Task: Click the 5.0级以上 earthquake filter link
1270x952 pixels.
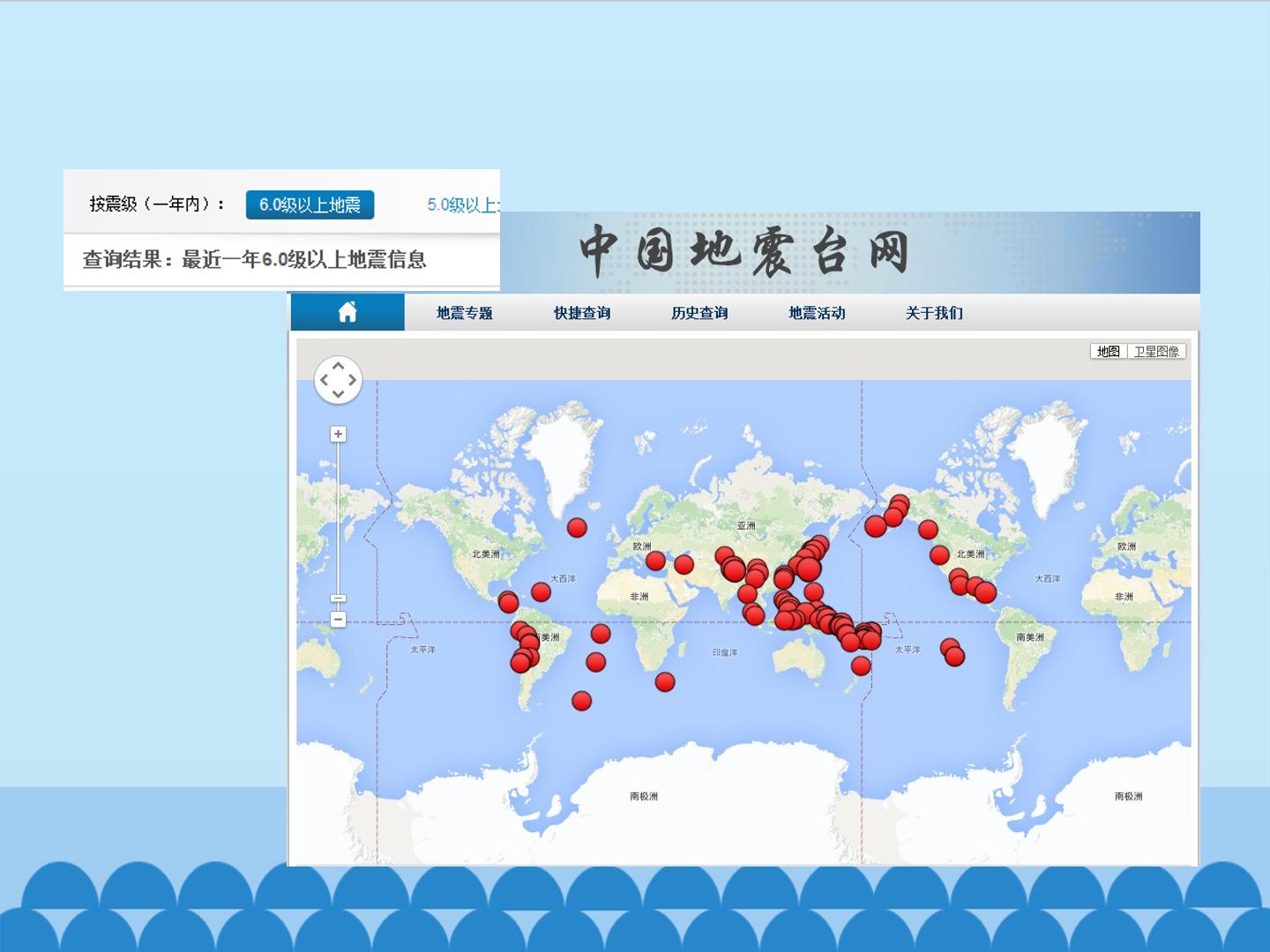Action: pyautogui.click(x=463, y=205)
